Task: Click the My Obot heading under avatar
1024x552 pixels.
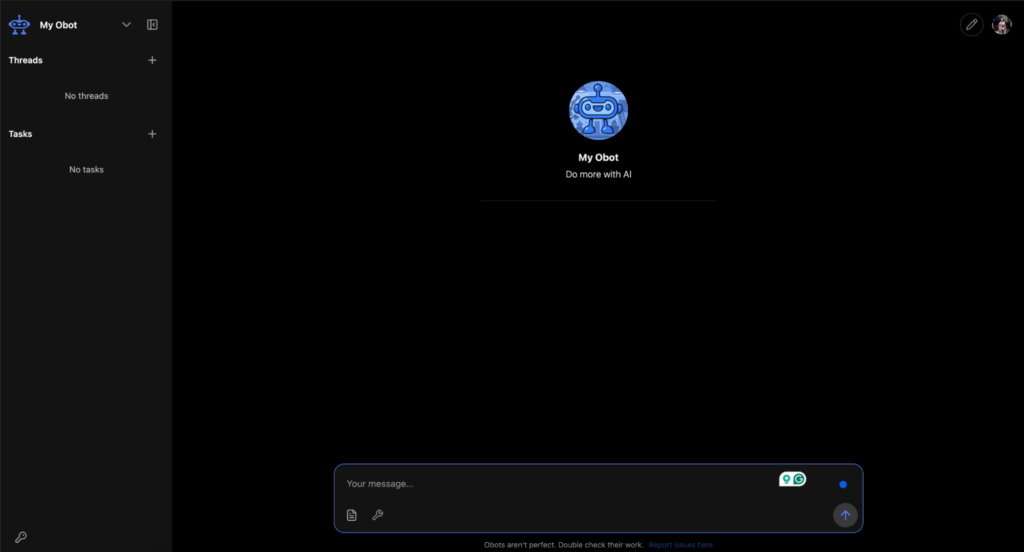Action: [x=598, y=157]
